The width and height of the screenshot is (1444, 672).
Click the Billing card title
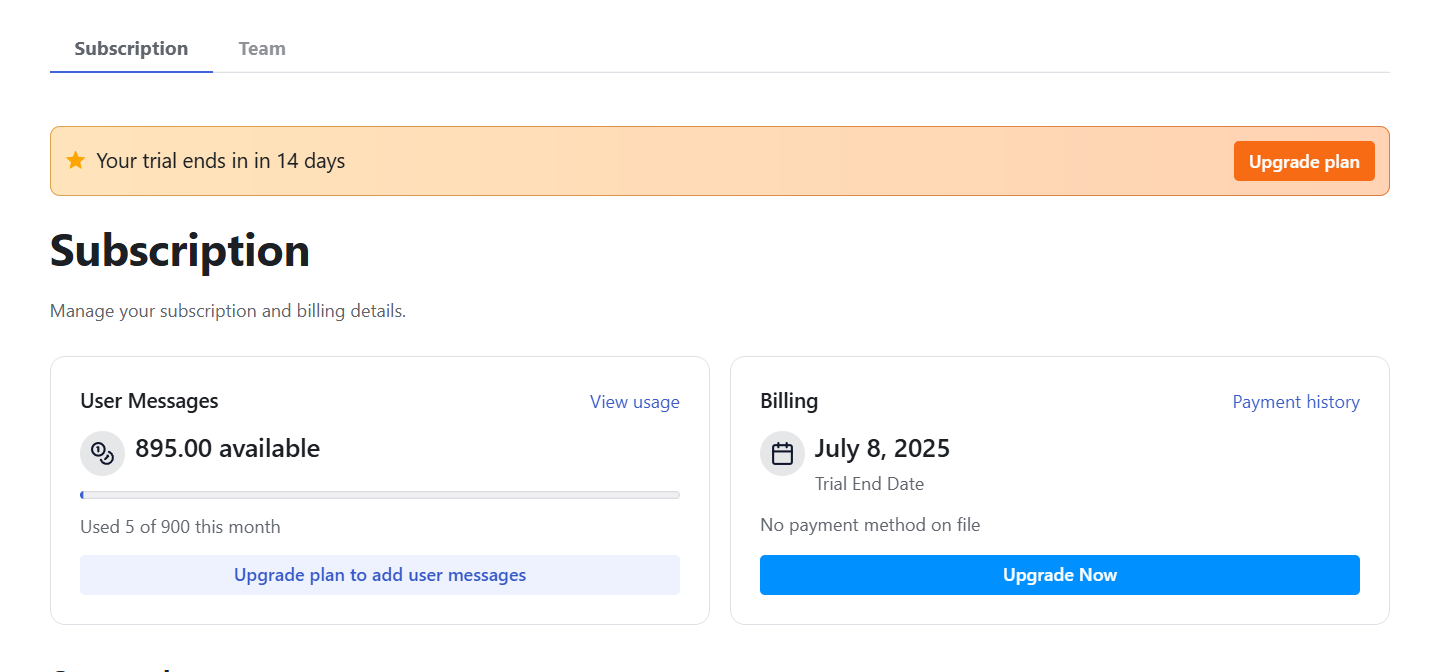tap(789, 401)
